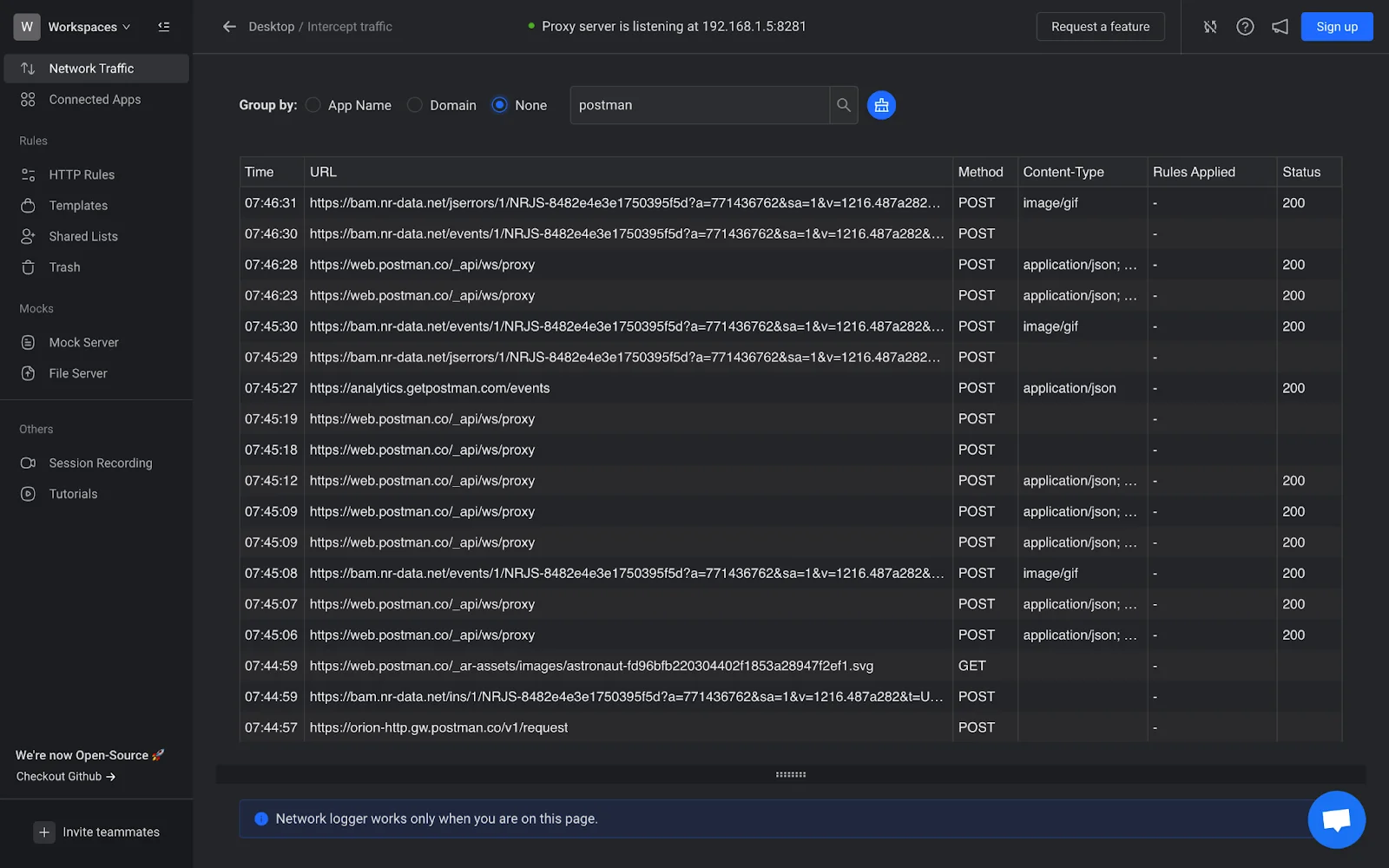Viewport: 1389px width, 868px height.
Task: Open the help question mark icon
Action: 1245,27
